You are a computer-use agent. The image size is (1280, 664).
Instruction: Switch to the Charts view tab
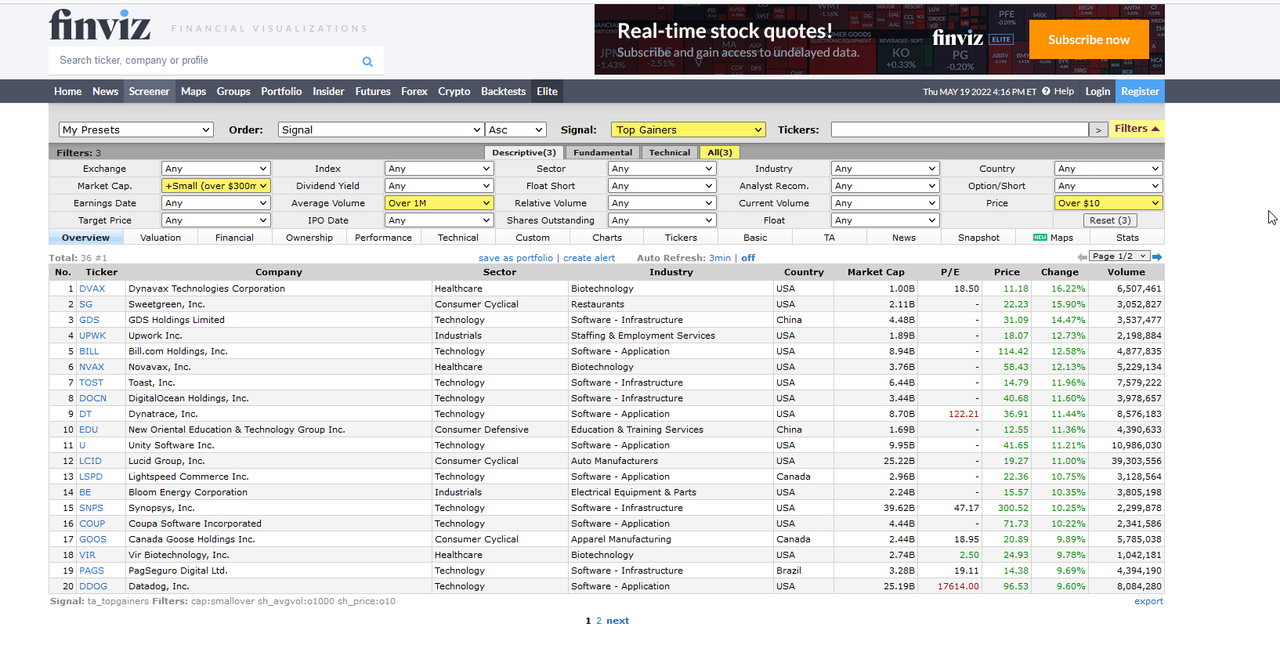(607, 238)
